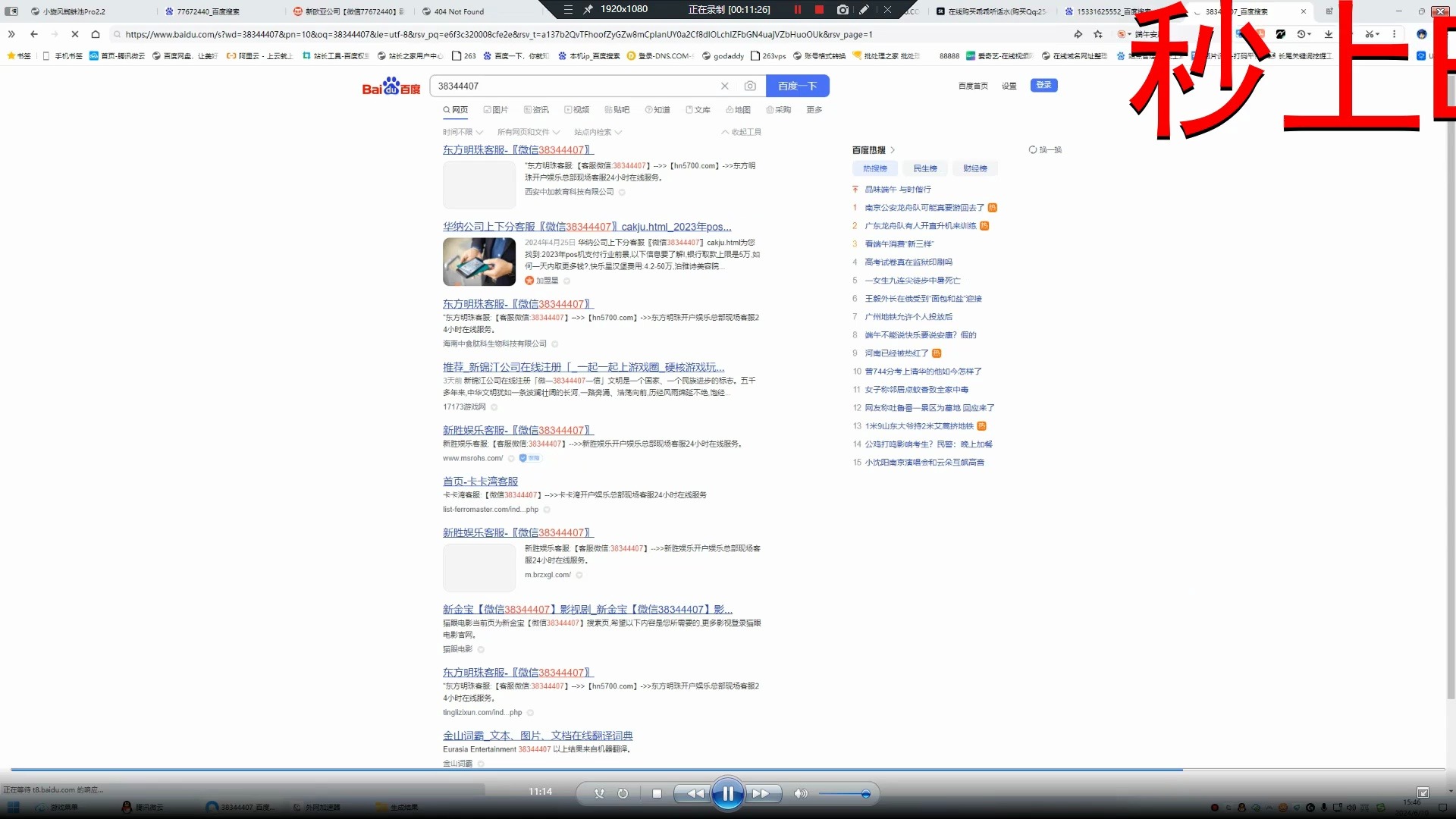Select the 热搜榜 tab

pyautogui.click(x=875, y=168)
